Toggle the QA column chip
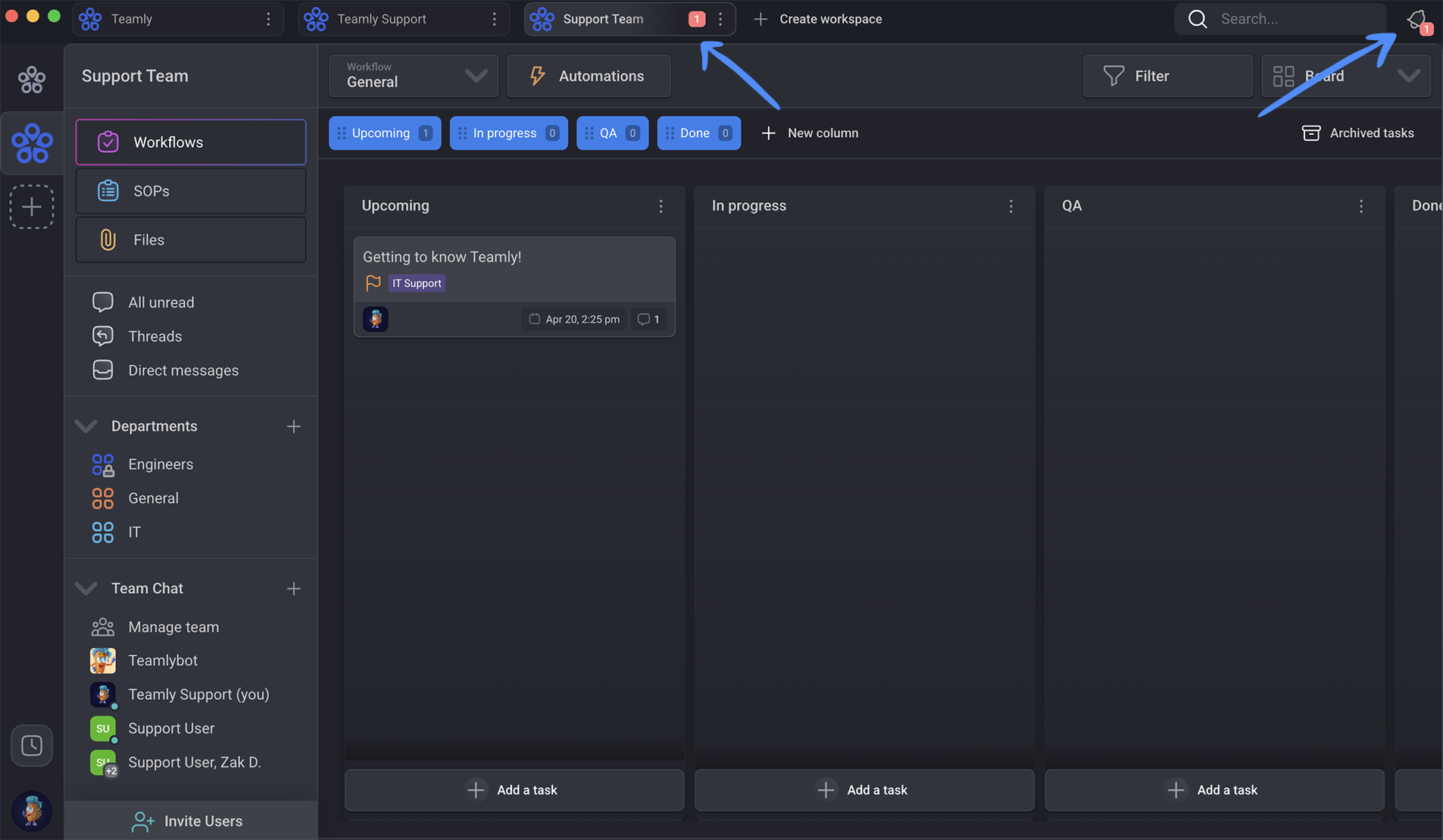 (x=612, y=133)
